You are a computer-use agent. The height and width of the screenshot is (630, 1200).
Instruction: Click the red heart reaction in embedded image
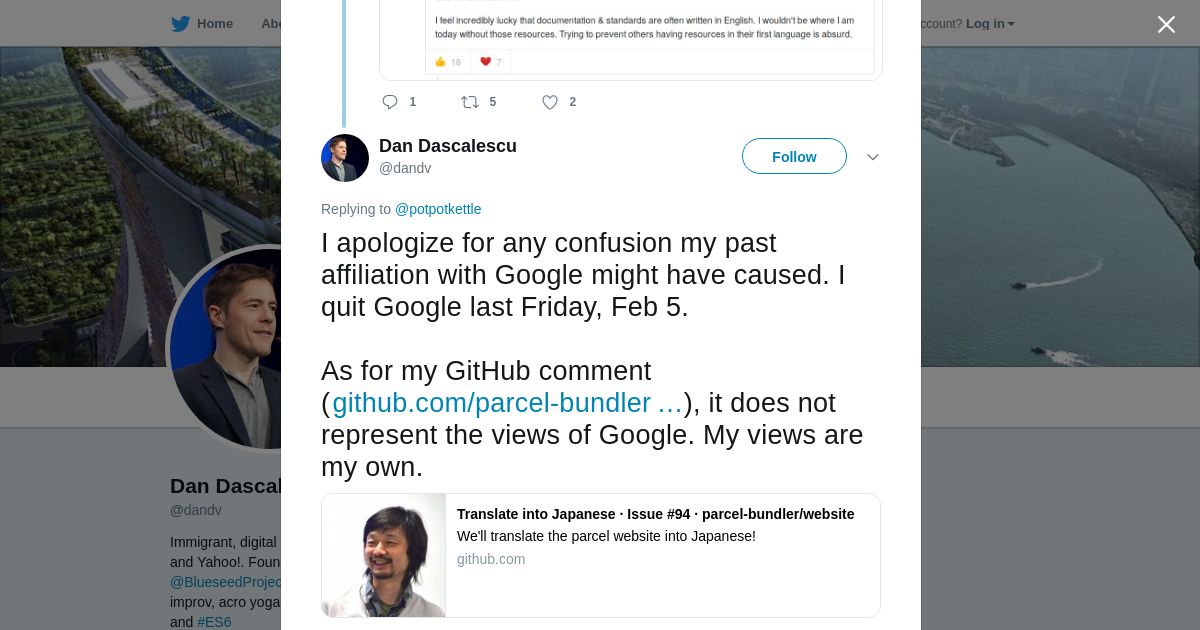(x=486, y=62)
